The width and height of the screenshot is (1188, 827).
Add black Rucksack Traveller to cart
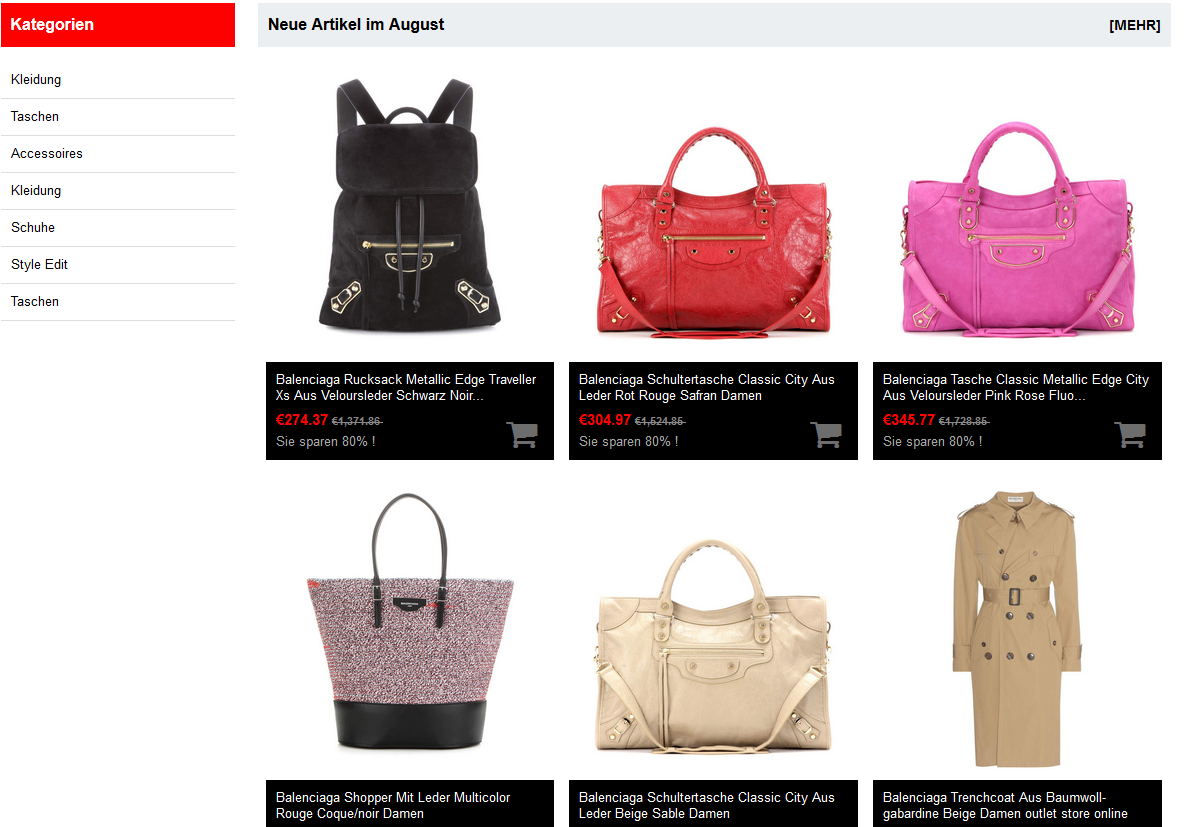(522, 435)
